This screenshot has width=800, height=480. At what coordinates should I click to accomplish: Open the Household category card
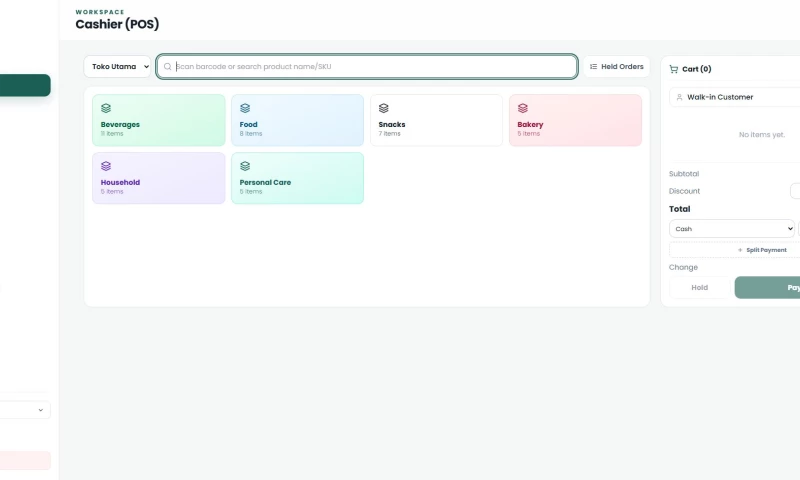[x=159, y=178]
